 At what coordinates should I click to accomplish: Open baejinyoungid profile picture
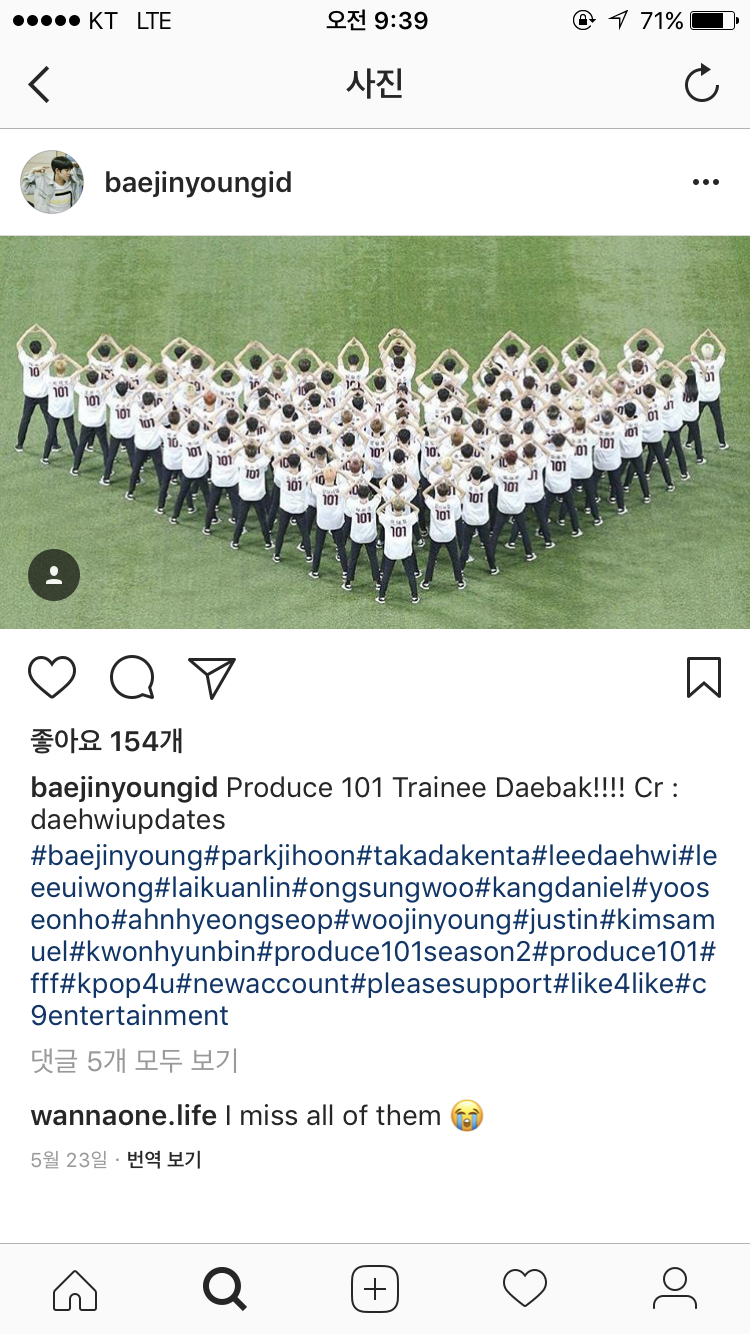click(52, 182)
